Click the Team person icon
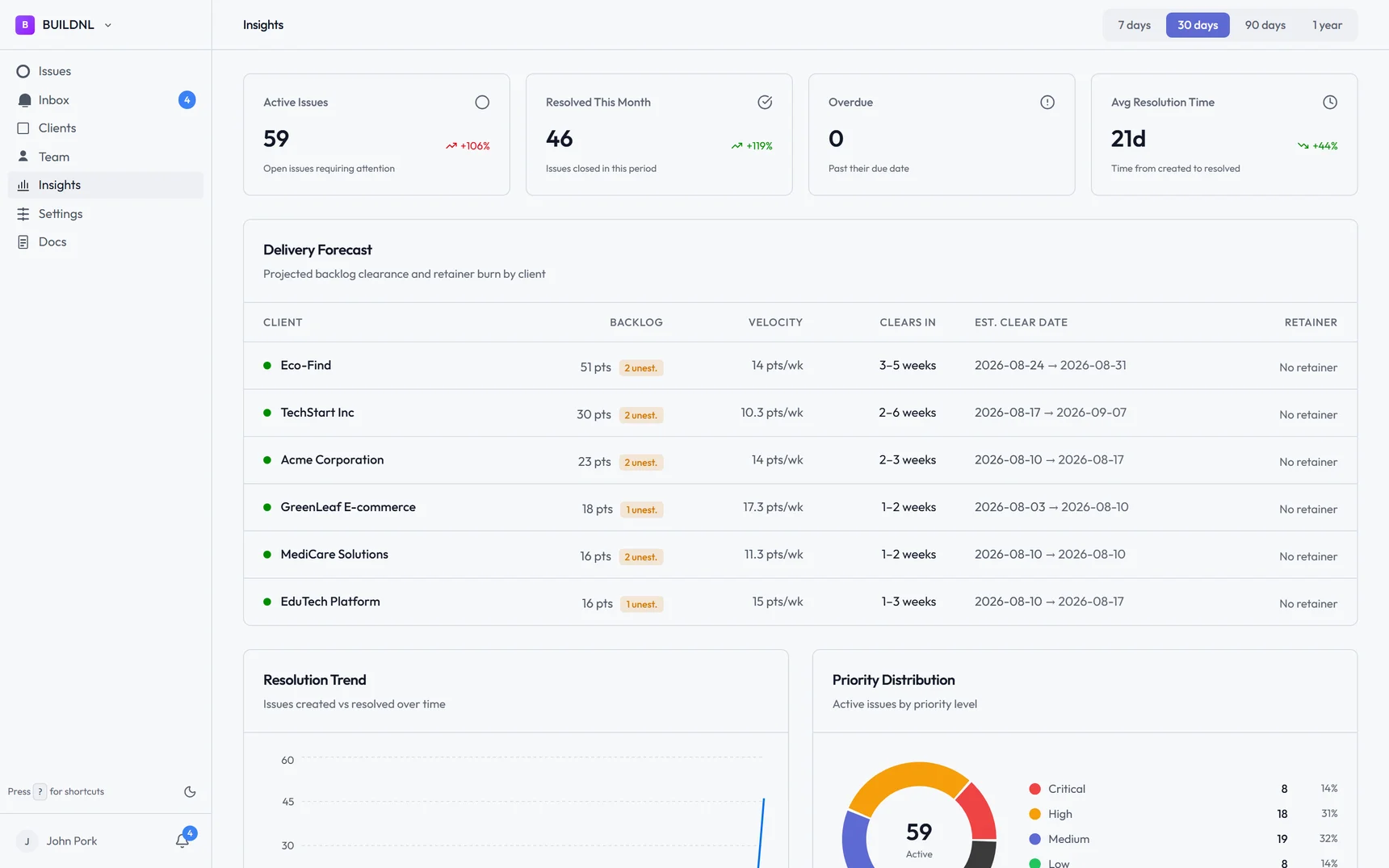The height and width of the screenshot is (868, 1389). [23, 157]
